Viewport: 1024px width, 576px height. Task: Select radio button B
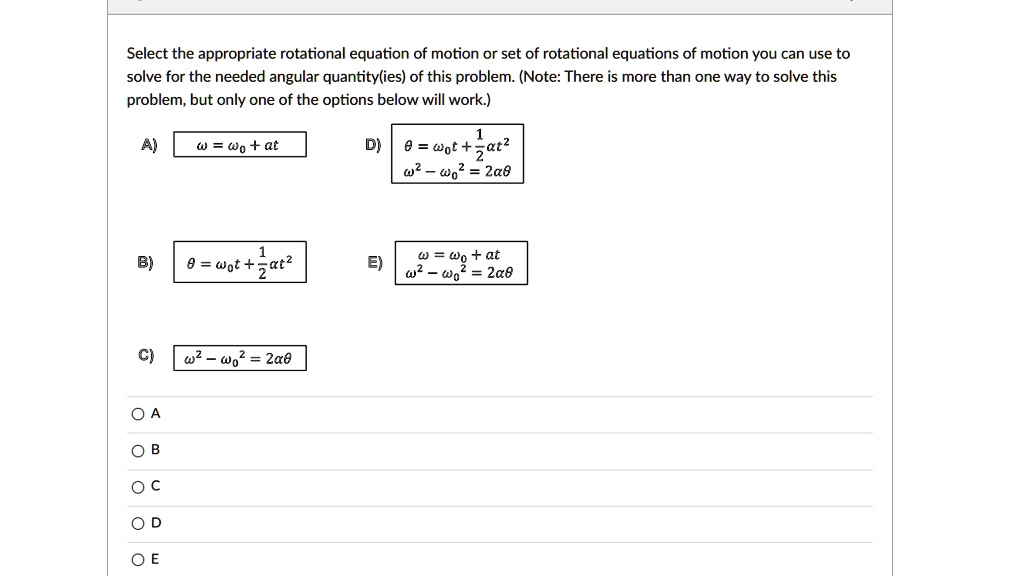[137, 450]
